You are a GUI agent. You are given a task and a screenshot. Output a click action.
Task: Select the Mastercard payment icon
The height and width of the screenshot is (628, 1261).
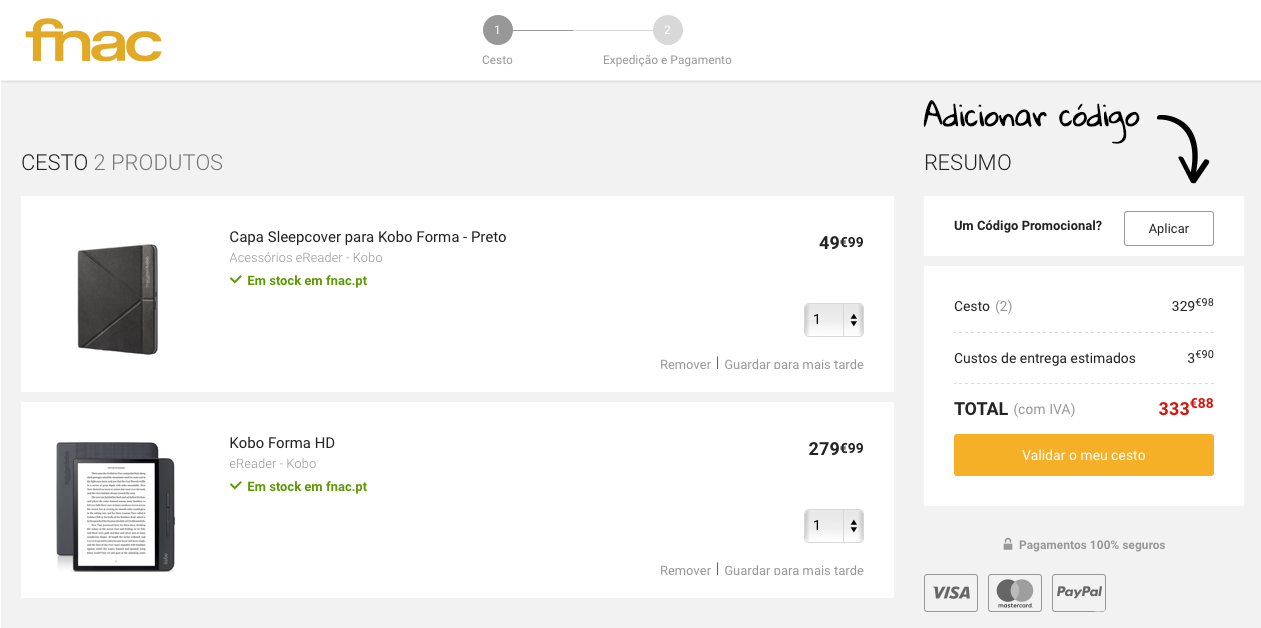tap(1015, 592)
